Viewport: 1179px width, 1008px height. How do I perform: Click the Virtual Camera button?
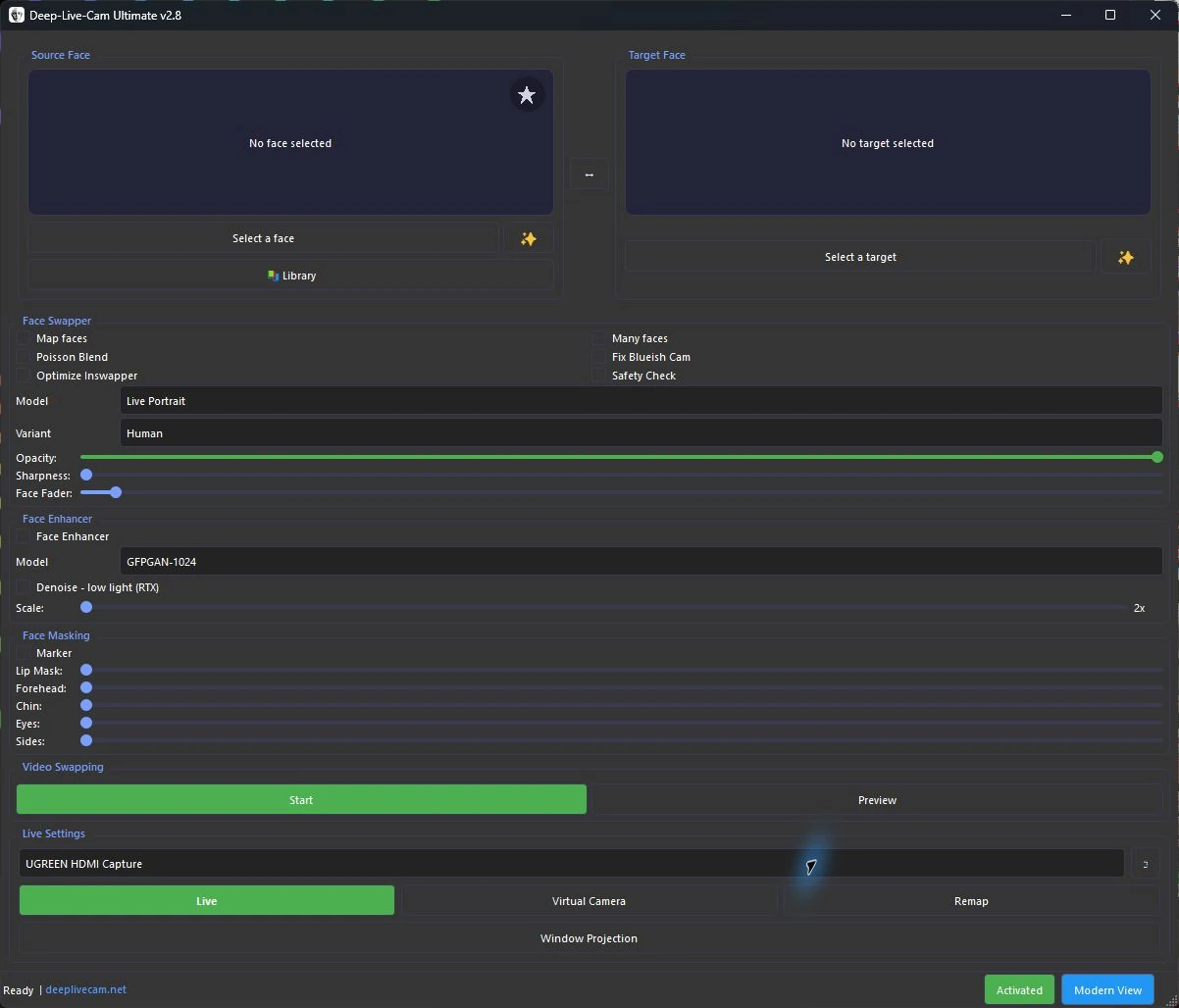(x=589, y=901)
